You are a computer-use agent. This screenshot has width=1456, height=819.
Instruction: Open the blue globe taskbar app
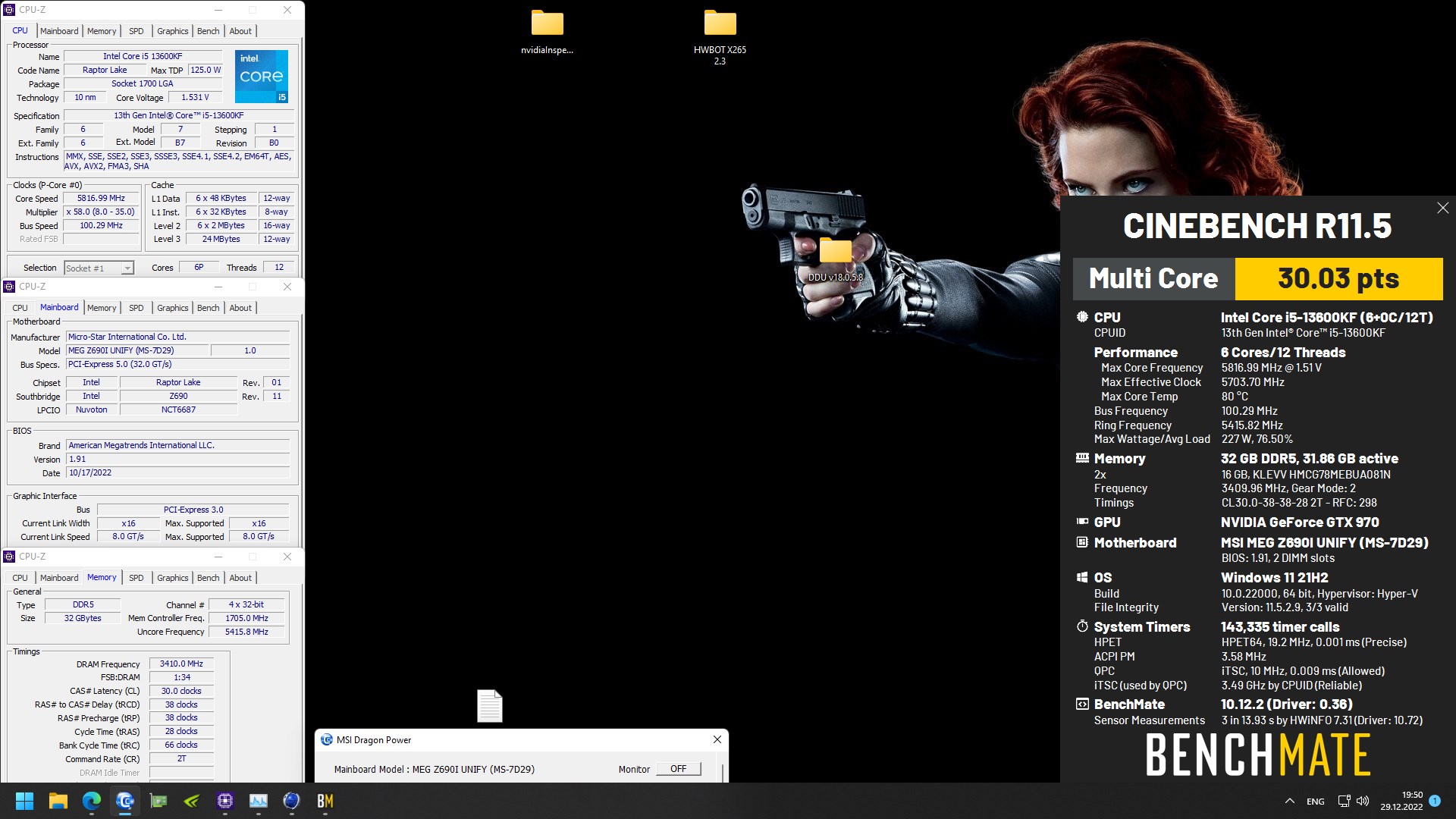coord(292,801)
